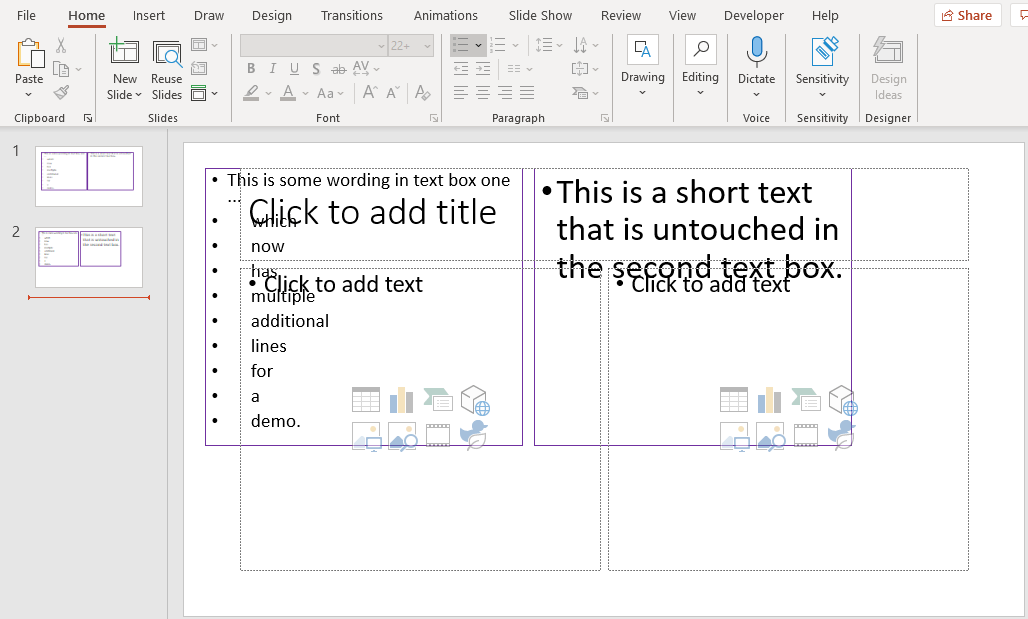Click the Copy icon in Clipboard group

pyautogui.click(x=61, y=69)
